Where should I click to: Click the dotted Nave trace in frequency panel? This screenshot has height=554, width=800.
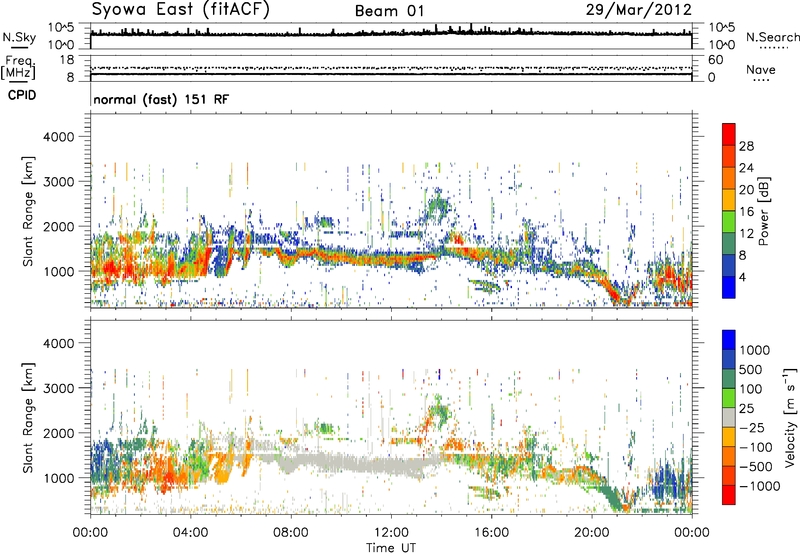click(391, 67)
